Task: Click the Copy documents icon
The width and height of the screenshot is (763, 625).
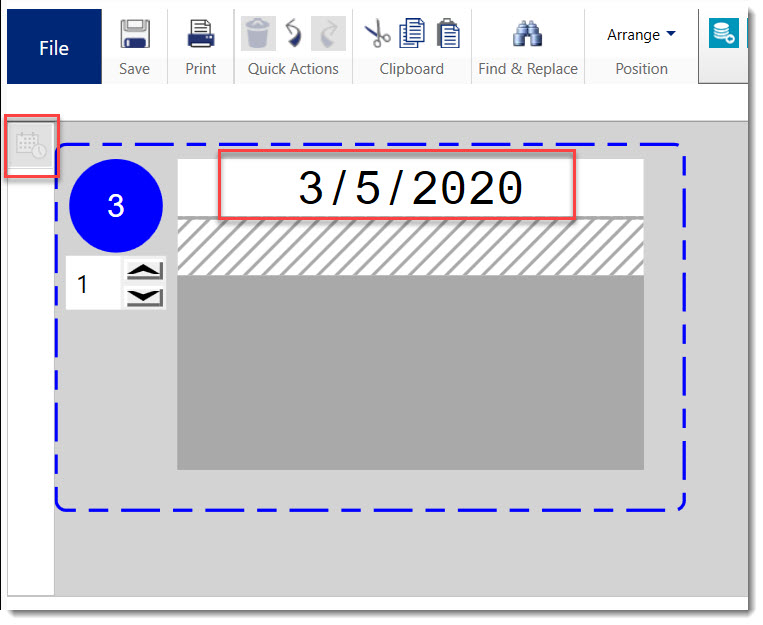Action: [x=412, y=34]
